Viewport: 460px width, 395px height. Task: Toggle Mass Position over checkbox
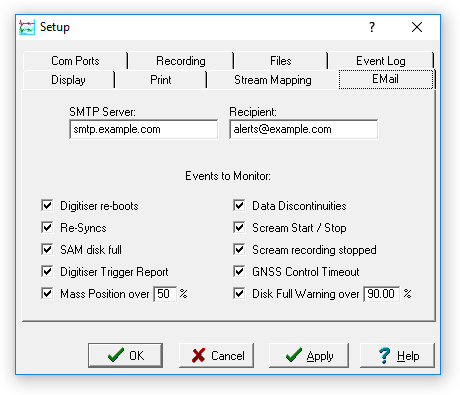point(47,293)
